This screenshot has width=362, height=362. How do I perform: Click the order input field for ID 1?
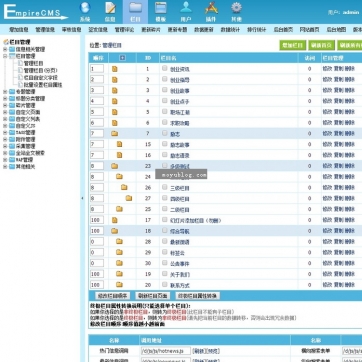pyautogui.click(x=97, y=69)
